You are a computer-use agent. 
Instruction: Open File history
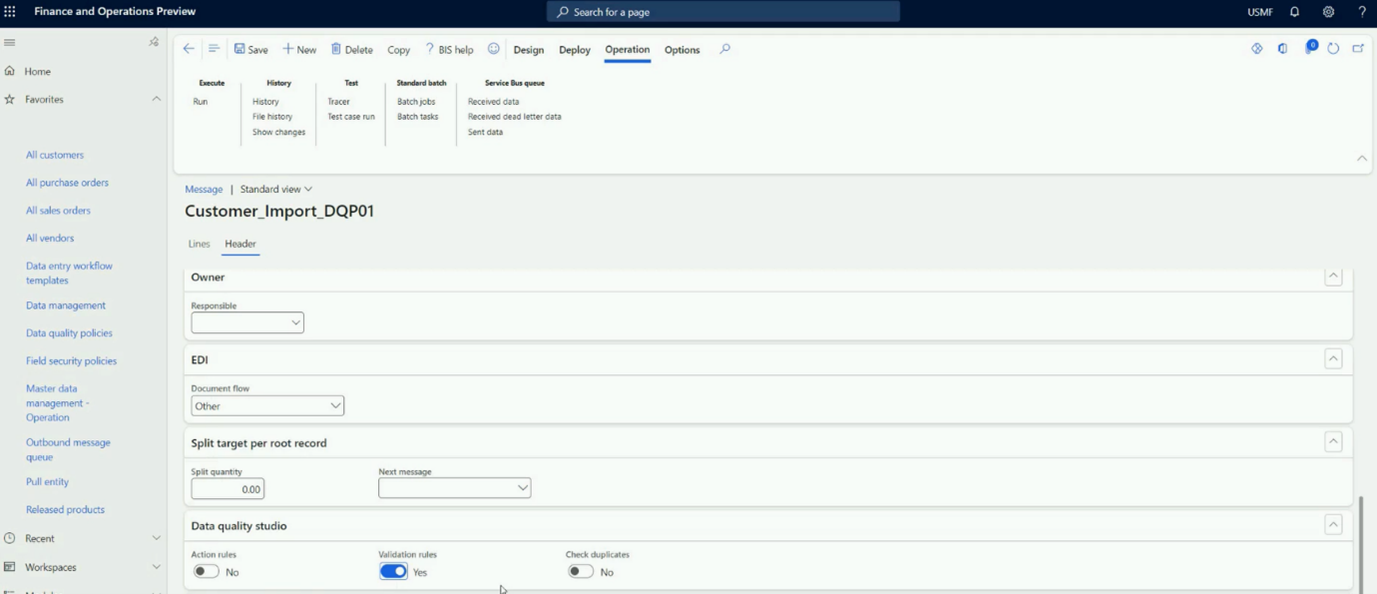[272, 117]
